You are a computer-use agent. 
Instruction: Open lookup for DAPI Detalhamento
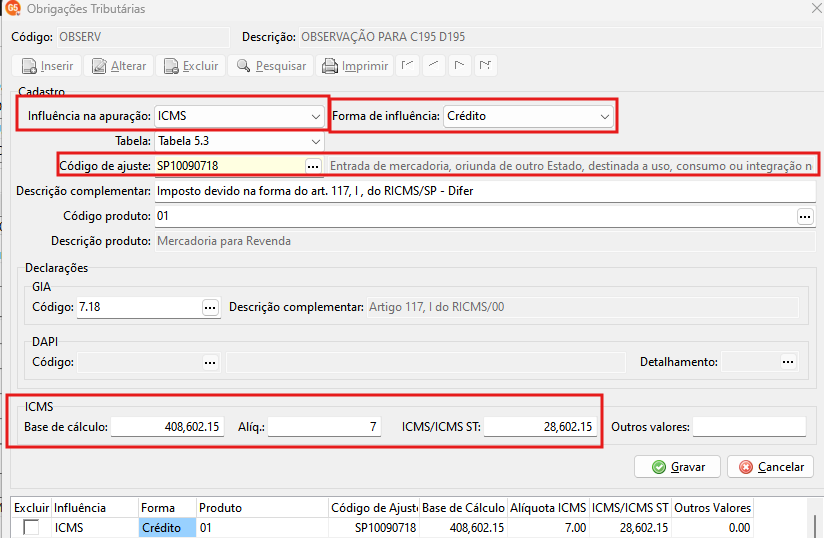[x=788, y=362]
